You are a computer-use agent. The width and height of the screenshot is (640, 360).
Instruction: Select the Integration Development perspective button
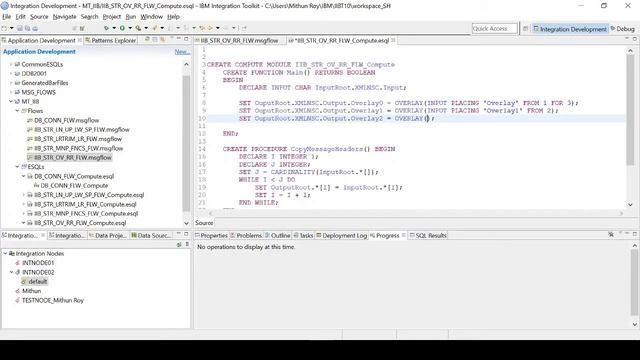570,29
